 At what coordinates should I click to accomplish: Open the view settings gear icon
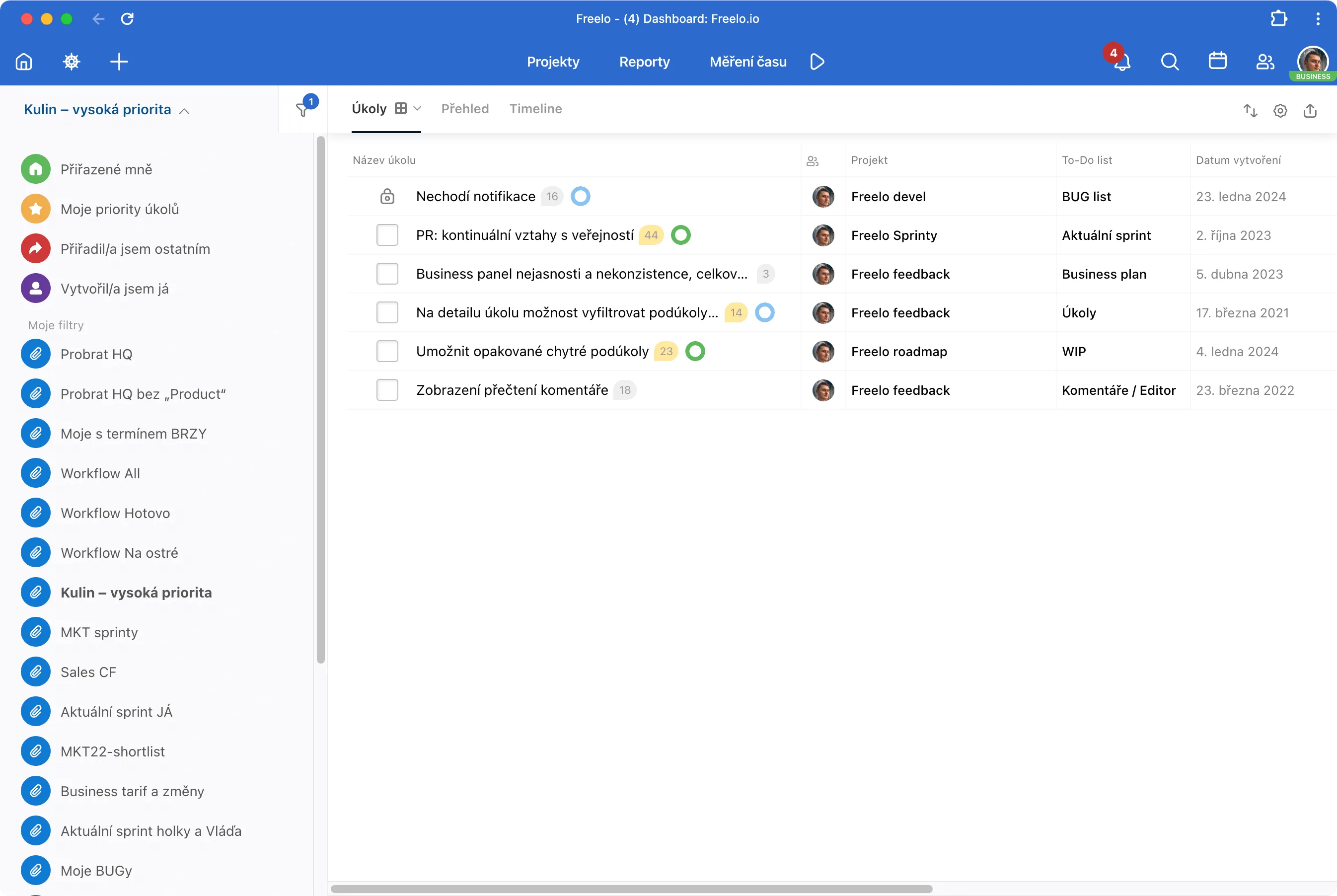(x=1280, y=111)
